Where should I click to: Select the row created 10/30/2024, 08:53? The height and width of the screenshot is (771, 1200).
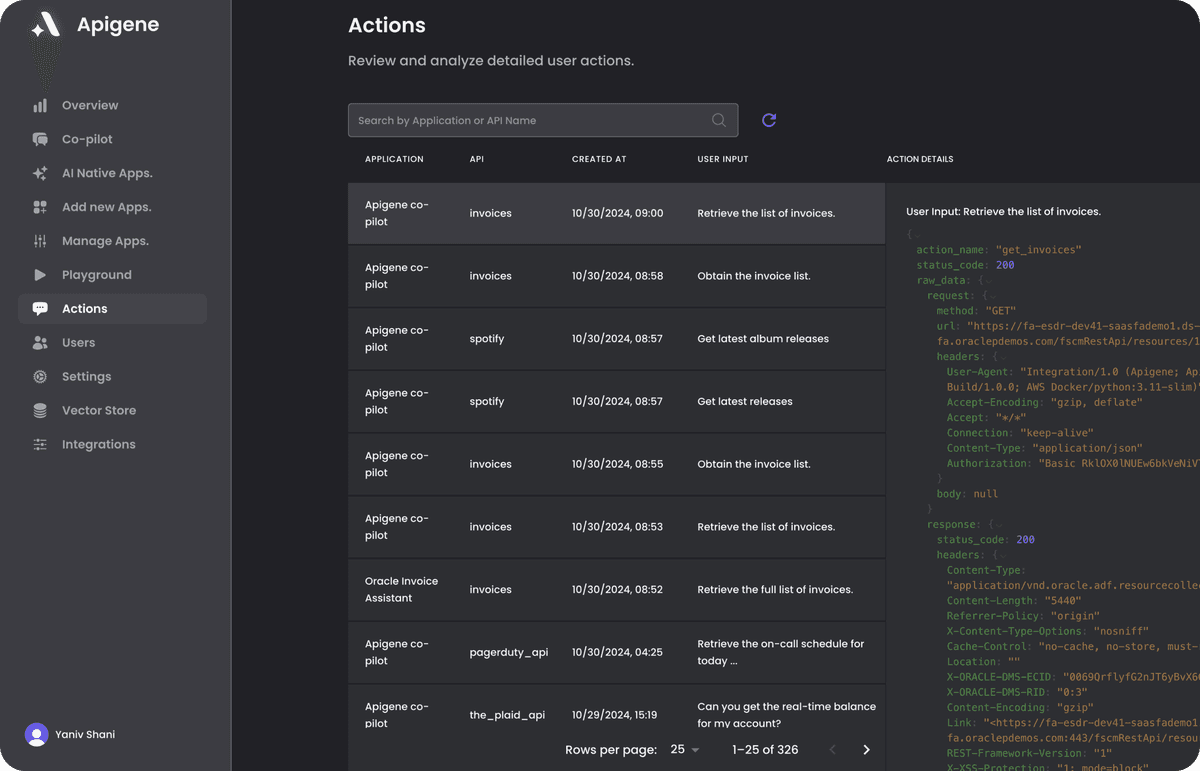pyautogui.click(x=616, y=527)
